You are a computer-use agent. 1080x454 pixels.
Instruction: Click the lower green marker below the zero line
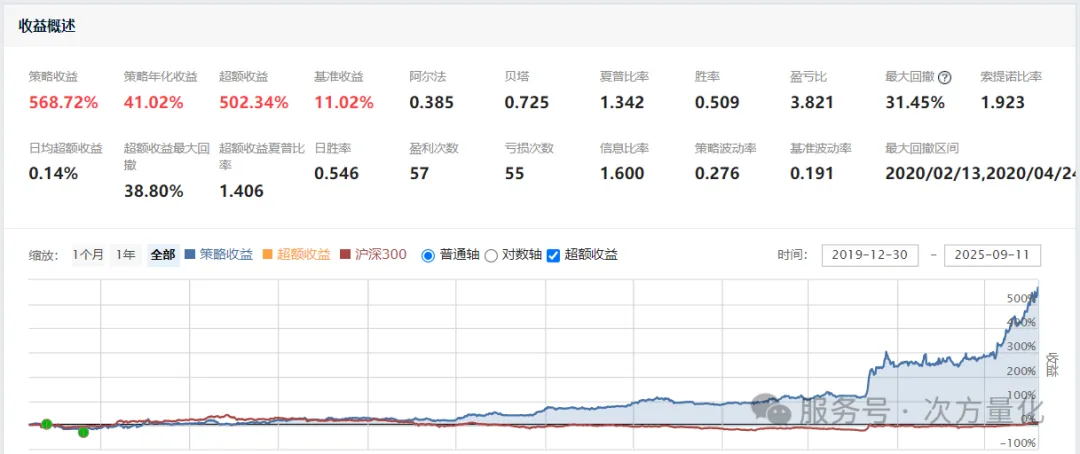(x=83, y=432)
